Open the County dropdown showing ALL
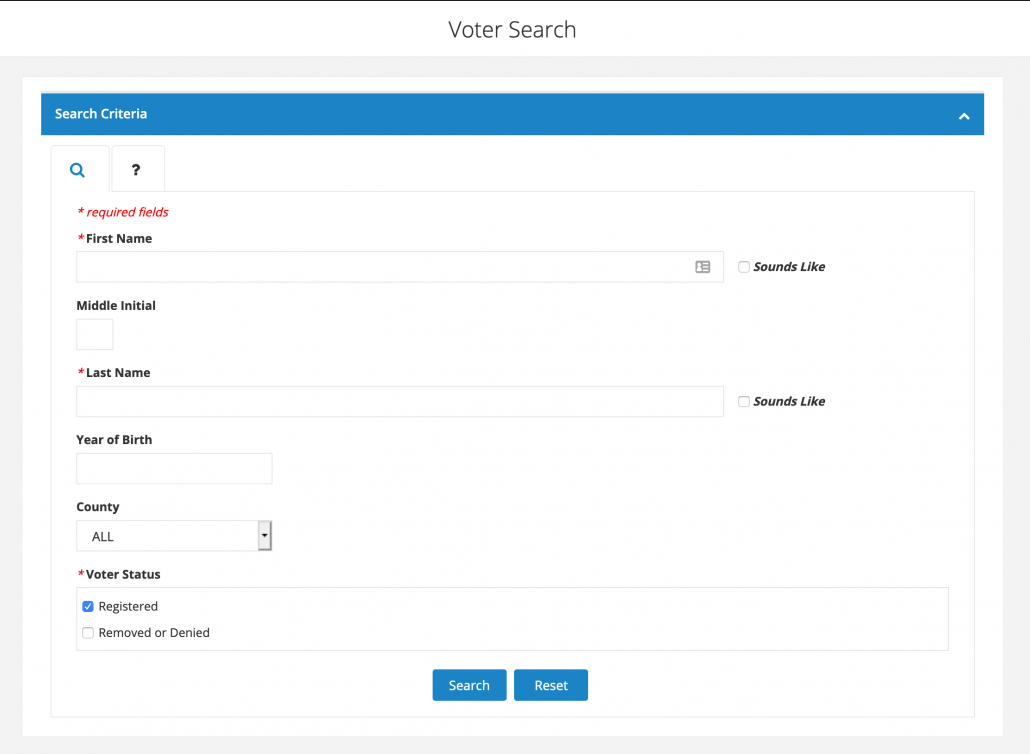This screenshot has width=1030, height=754. click(x=174, y=536)
